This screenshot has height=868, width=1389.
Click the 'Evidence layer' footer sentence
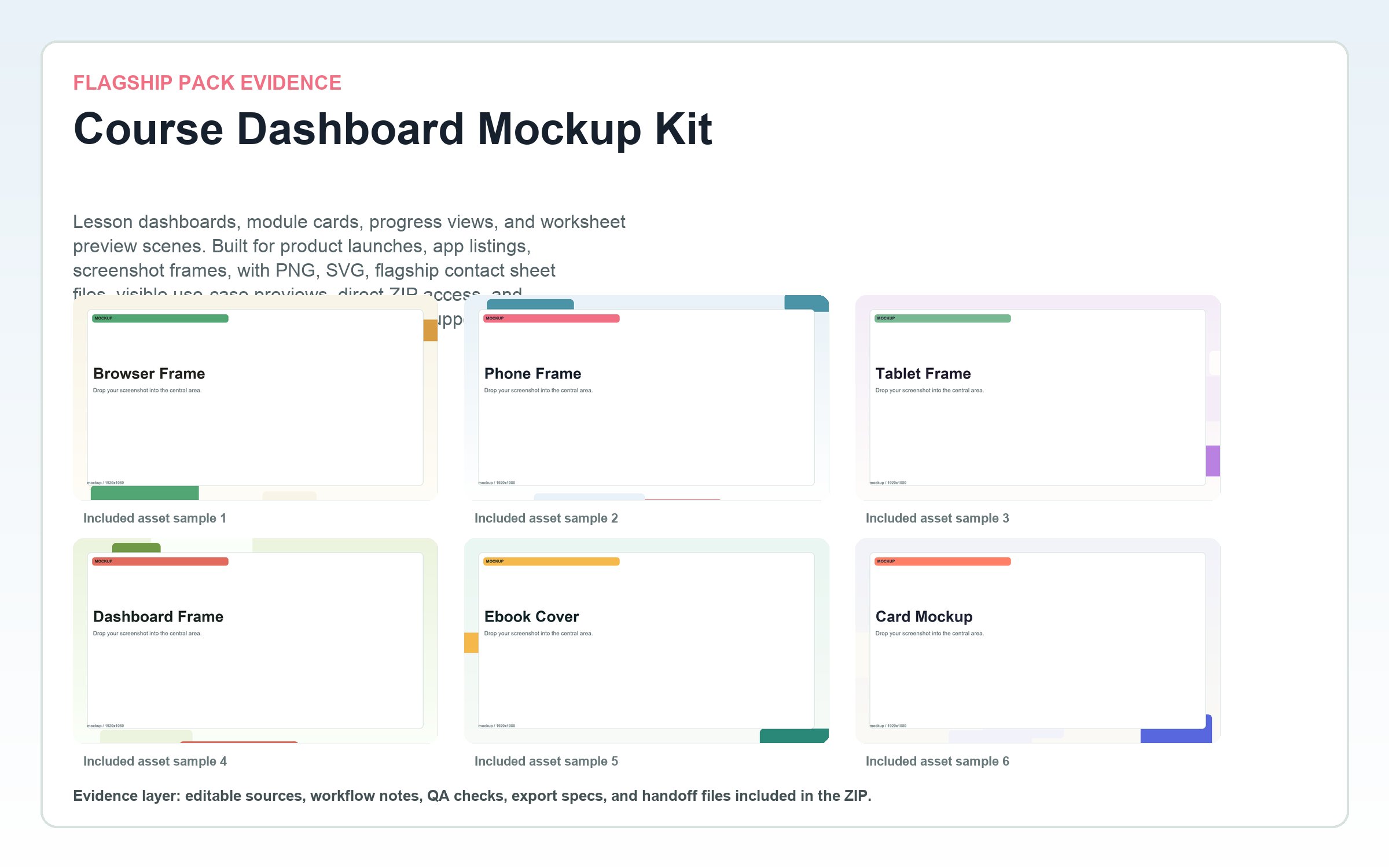[472, 796]
